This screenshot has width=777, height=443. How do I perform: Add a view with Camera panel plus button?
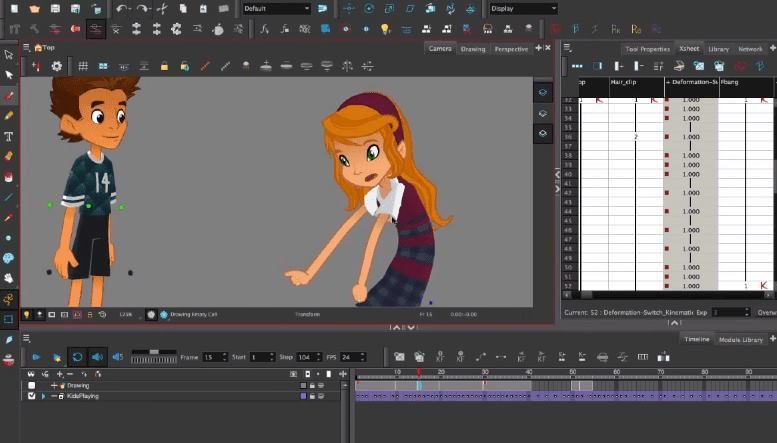pyautogui.click(x=539, y=48)
